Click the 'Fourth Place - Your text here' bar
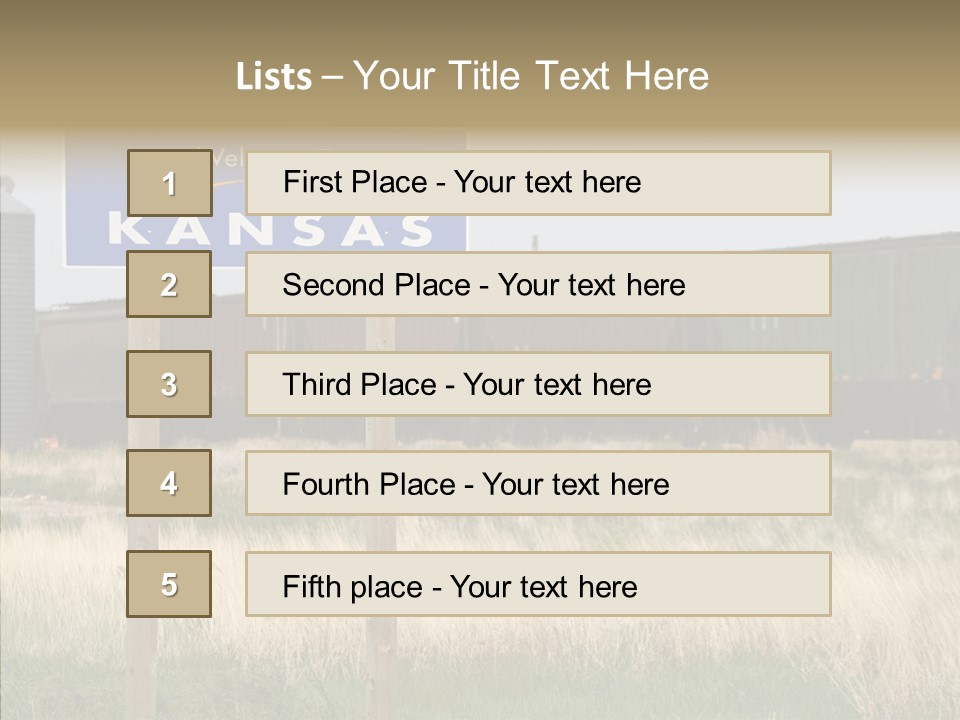The width and height of the screenshot is (960, 720). (x=538, y=483)
